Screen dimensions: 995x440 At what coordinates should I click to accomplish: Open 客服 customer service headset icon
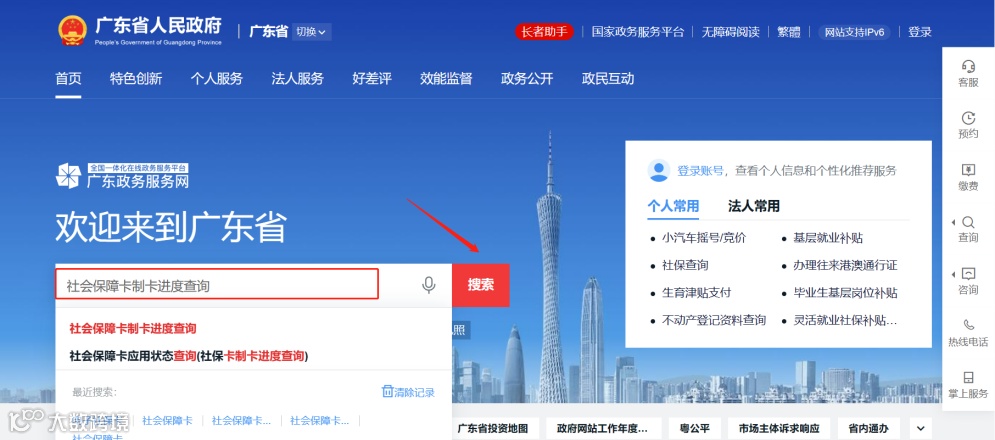click(x=968, y=66)
